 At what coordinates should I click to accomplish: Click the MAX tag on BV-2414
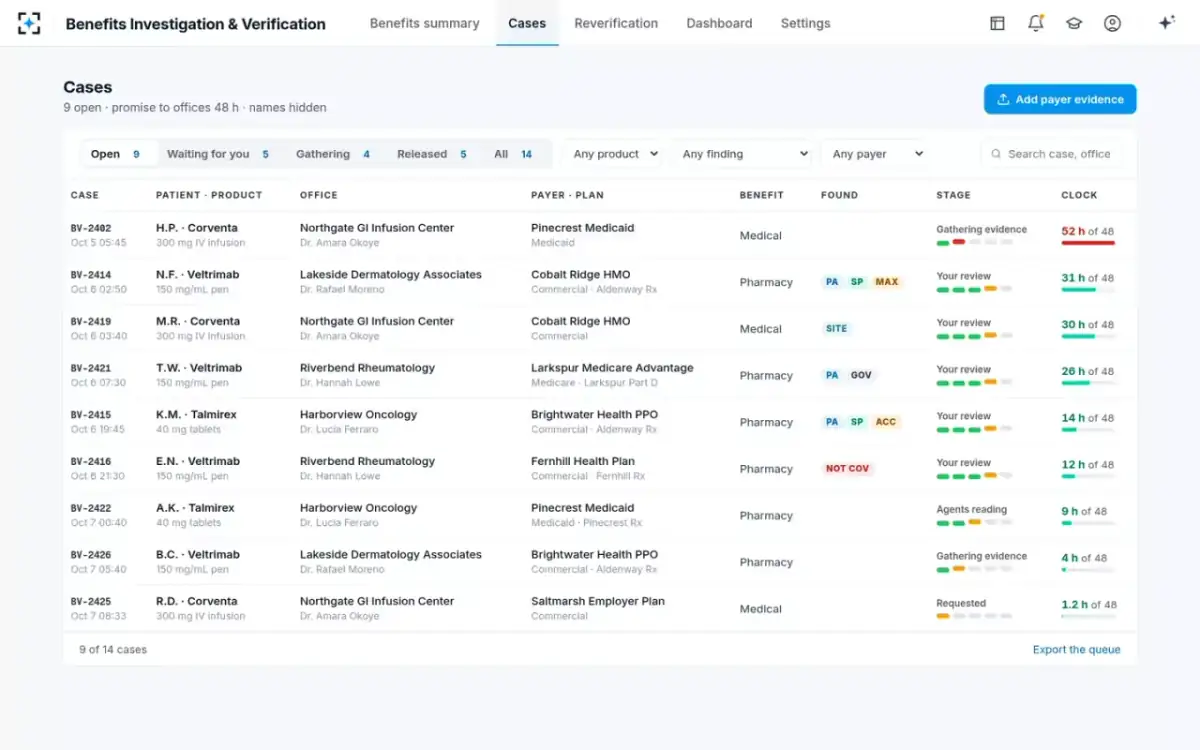coord(887,282)
